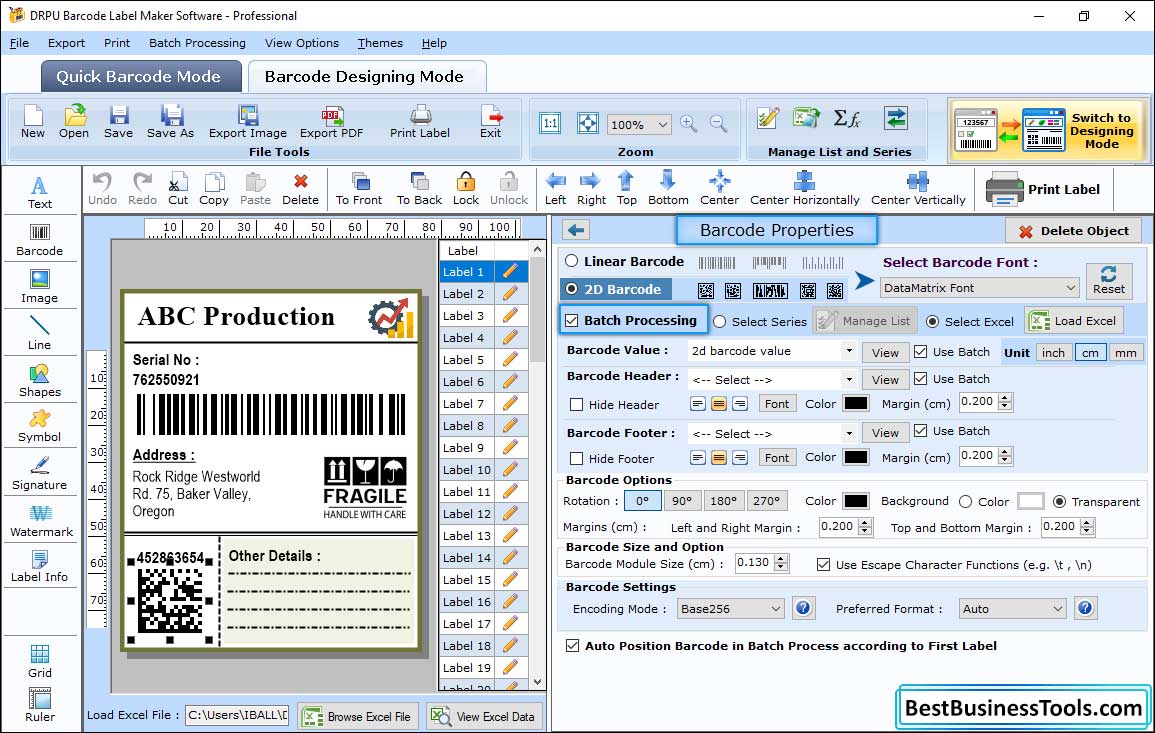Viewport: 1155px width, 733px height.
Task: Click the zoom in magnifier
Action: (689, 124)
